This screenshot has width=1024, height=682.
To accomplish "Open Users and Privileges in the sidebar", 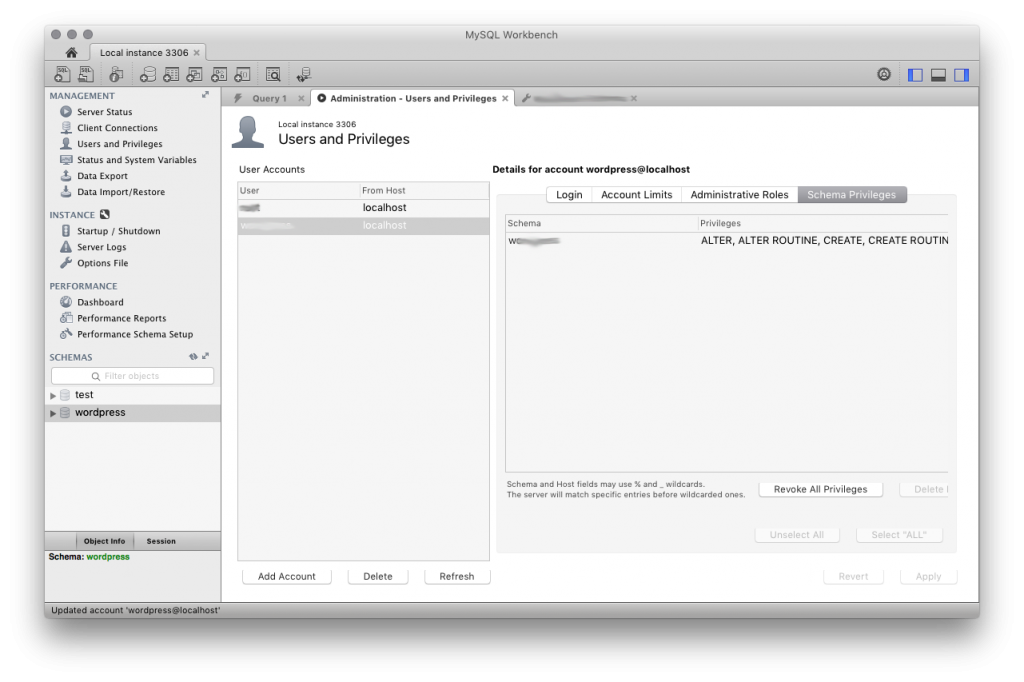I will [120, 144].
